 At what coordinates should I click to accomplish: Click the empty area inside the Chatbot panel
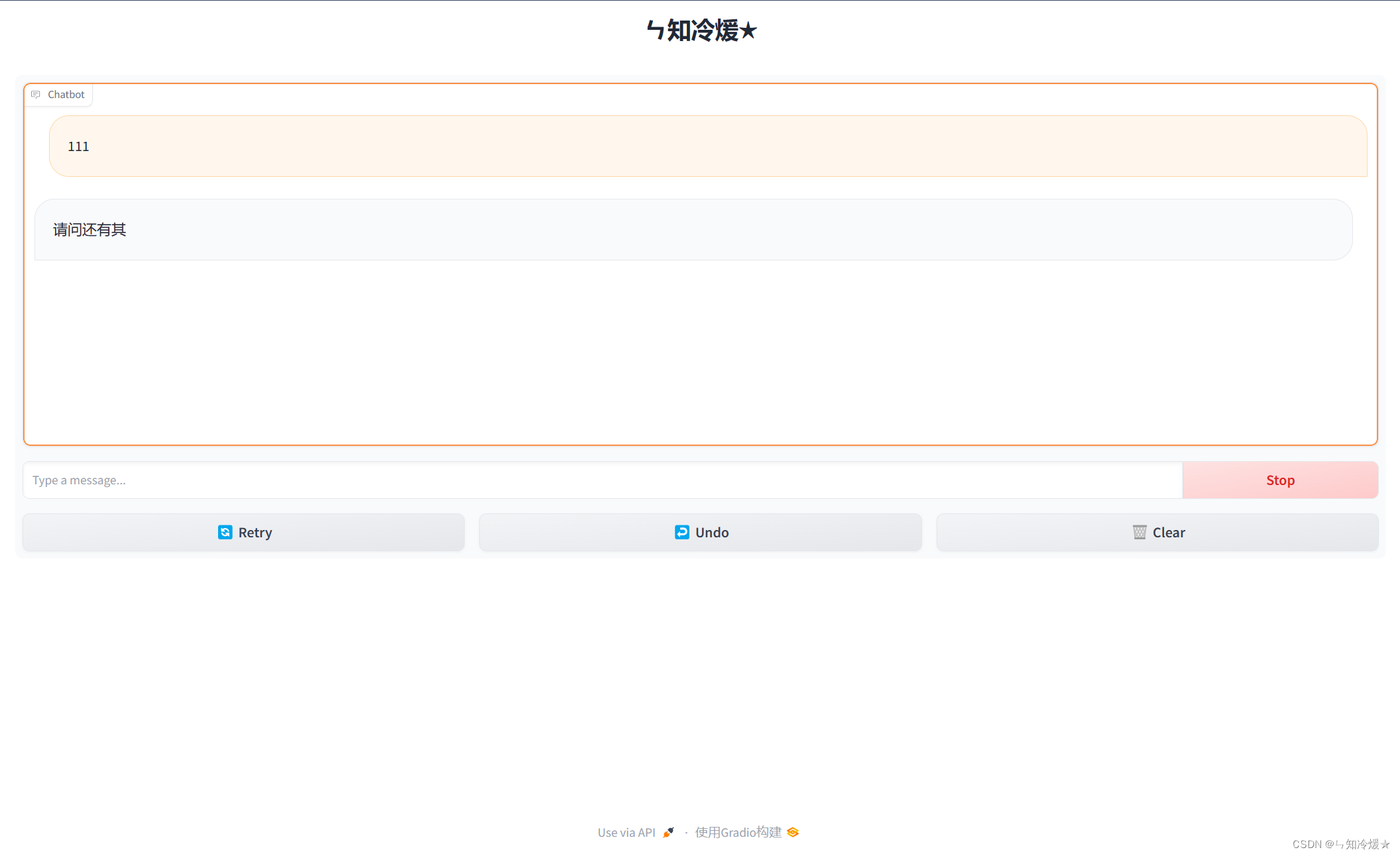pos(700,351)
